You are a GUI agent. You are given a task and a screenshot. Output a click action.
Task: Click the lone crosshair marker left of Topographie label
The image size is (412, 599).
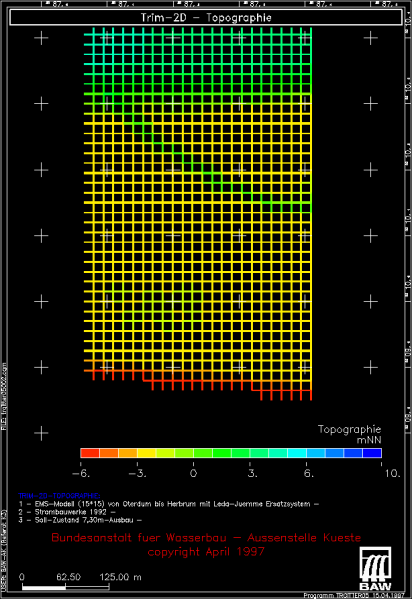click(x=41, y=433)
